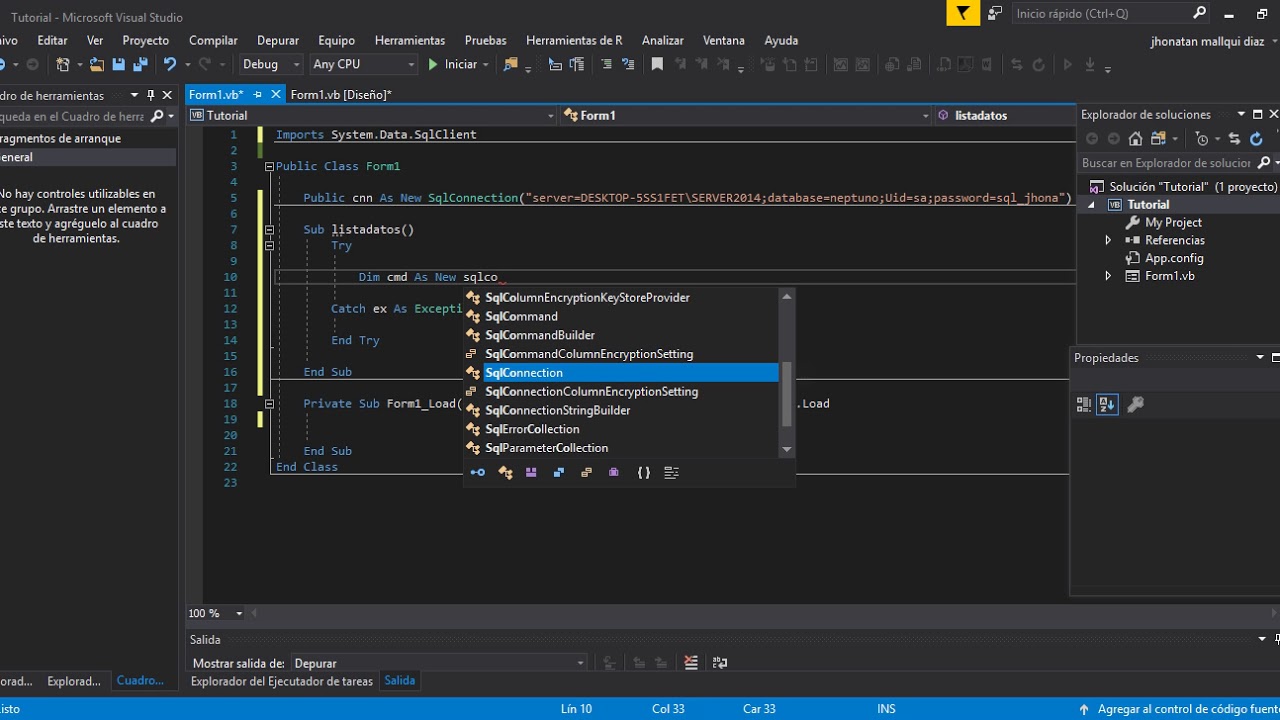The image size is (1280, 720).
Task: Click the Buscar en Explorador de soluciones field
Action: (1166, 163)
